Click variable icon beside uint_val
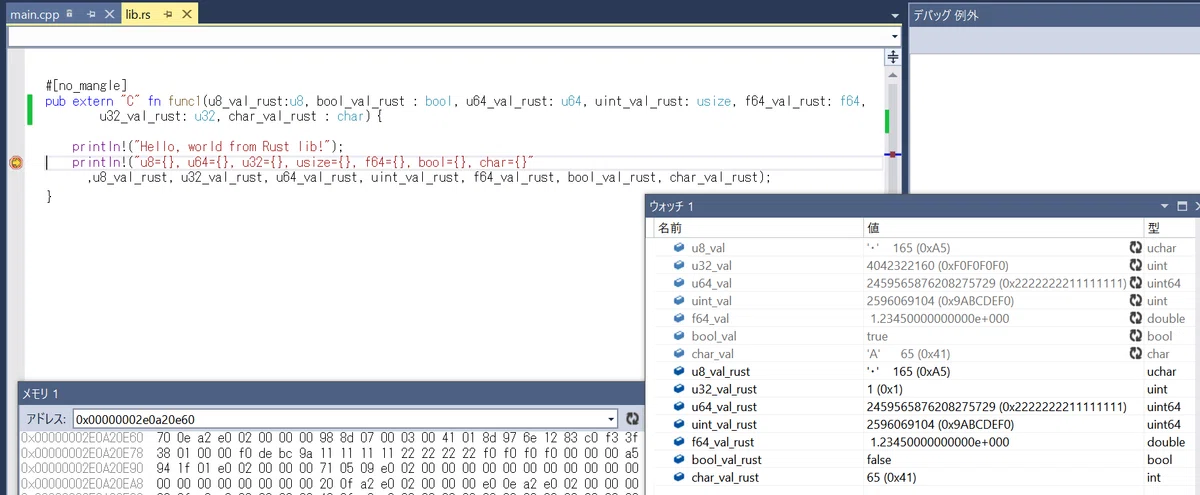The width and height of the screenshot is (1200, 495). [x=680, y=300]
